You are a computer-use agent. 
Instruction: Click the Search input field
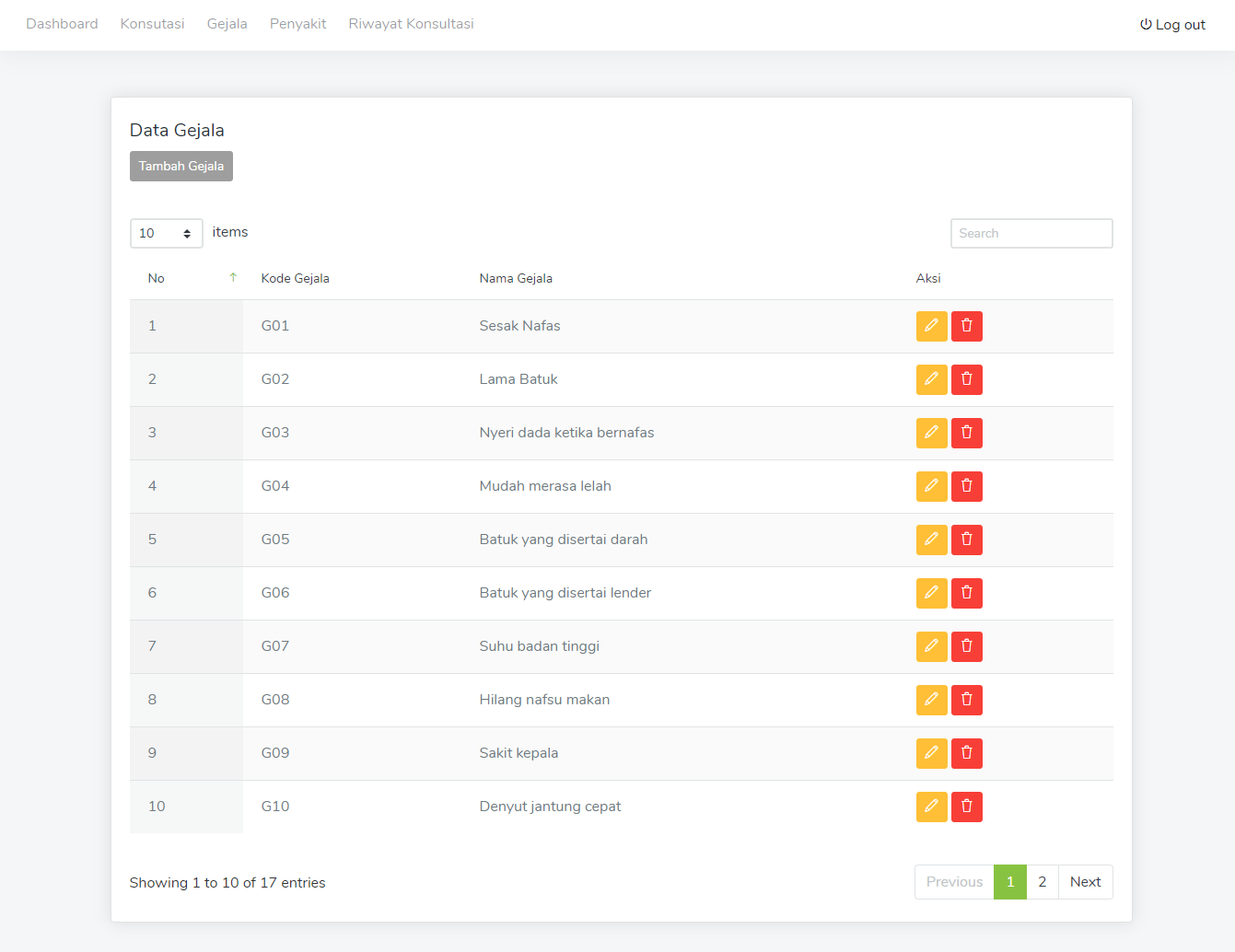(1031, 233)
